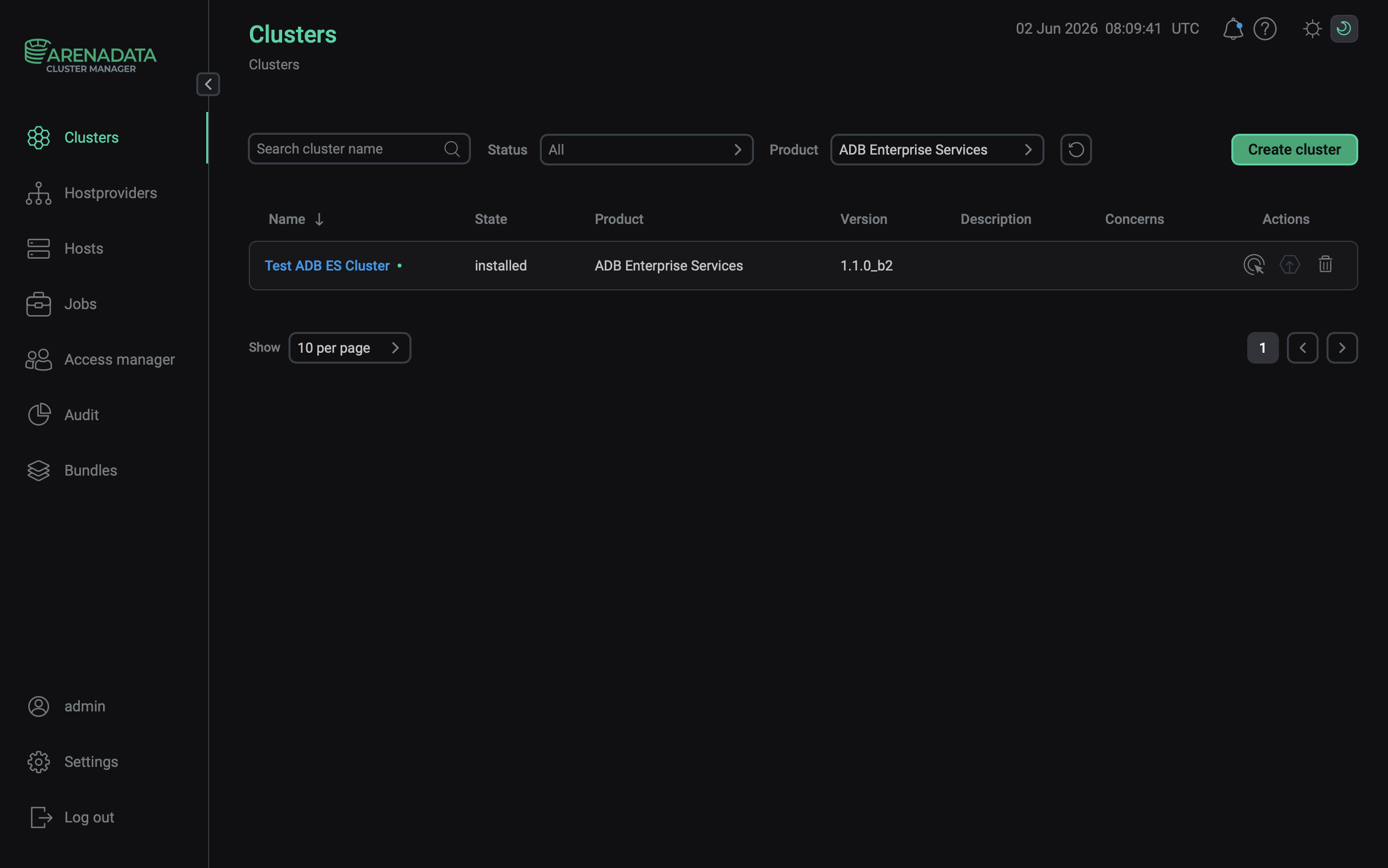Toggle Name column sort arrow
Viewport: 1388px width, 868px height.
[x=319, y=219]
